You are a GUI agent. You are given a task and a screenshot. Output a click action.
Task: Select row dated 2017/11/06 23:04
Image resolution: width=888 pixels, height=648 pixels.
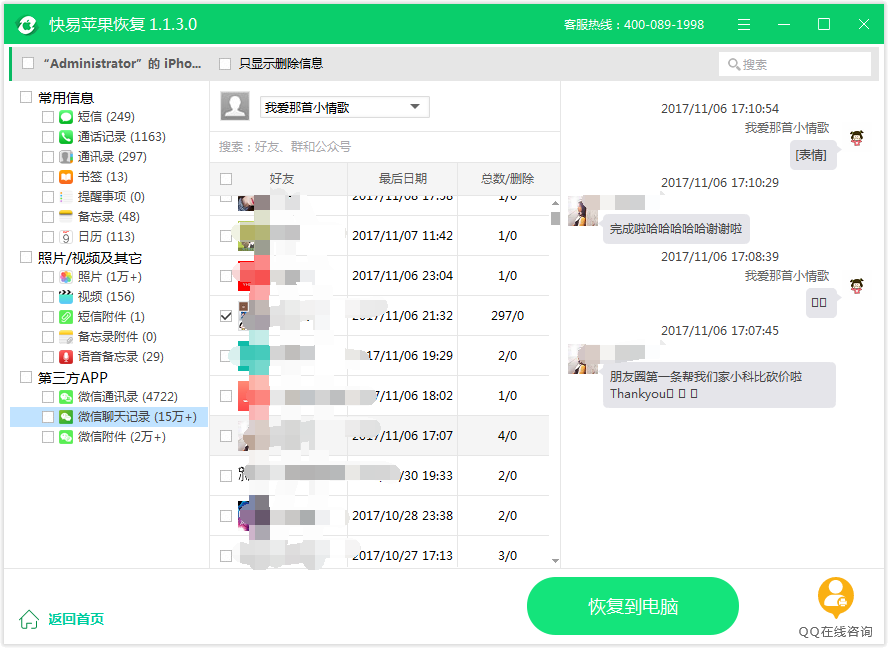[379, 276]
